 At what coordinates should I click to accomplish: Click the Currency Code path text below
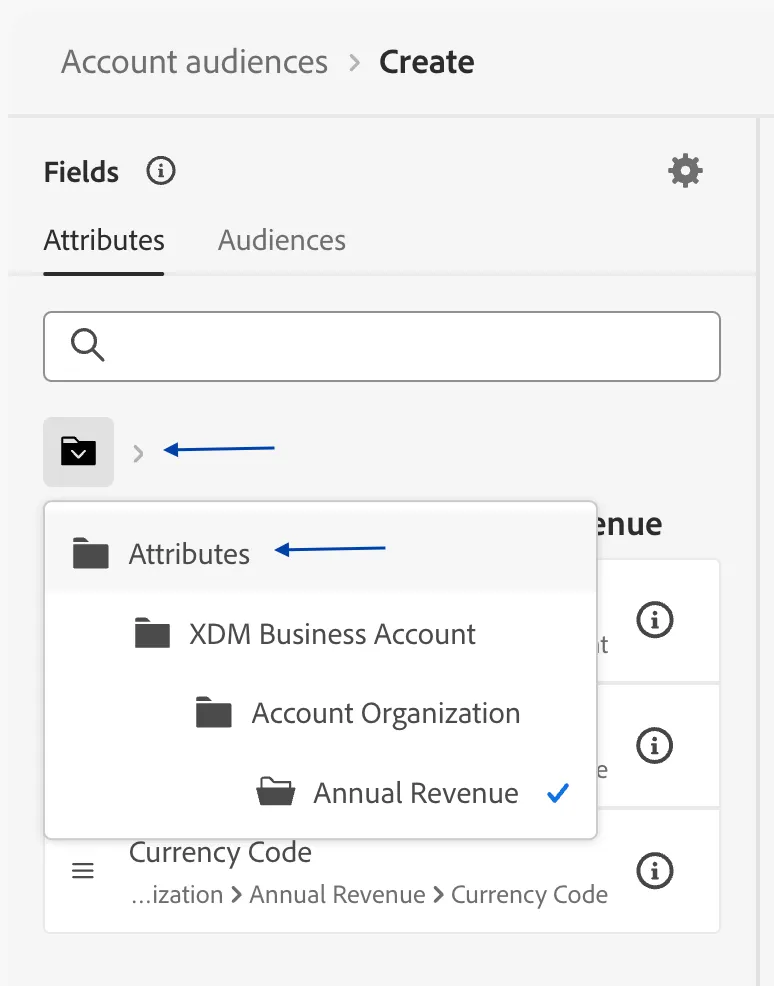[x=369, y=894]
